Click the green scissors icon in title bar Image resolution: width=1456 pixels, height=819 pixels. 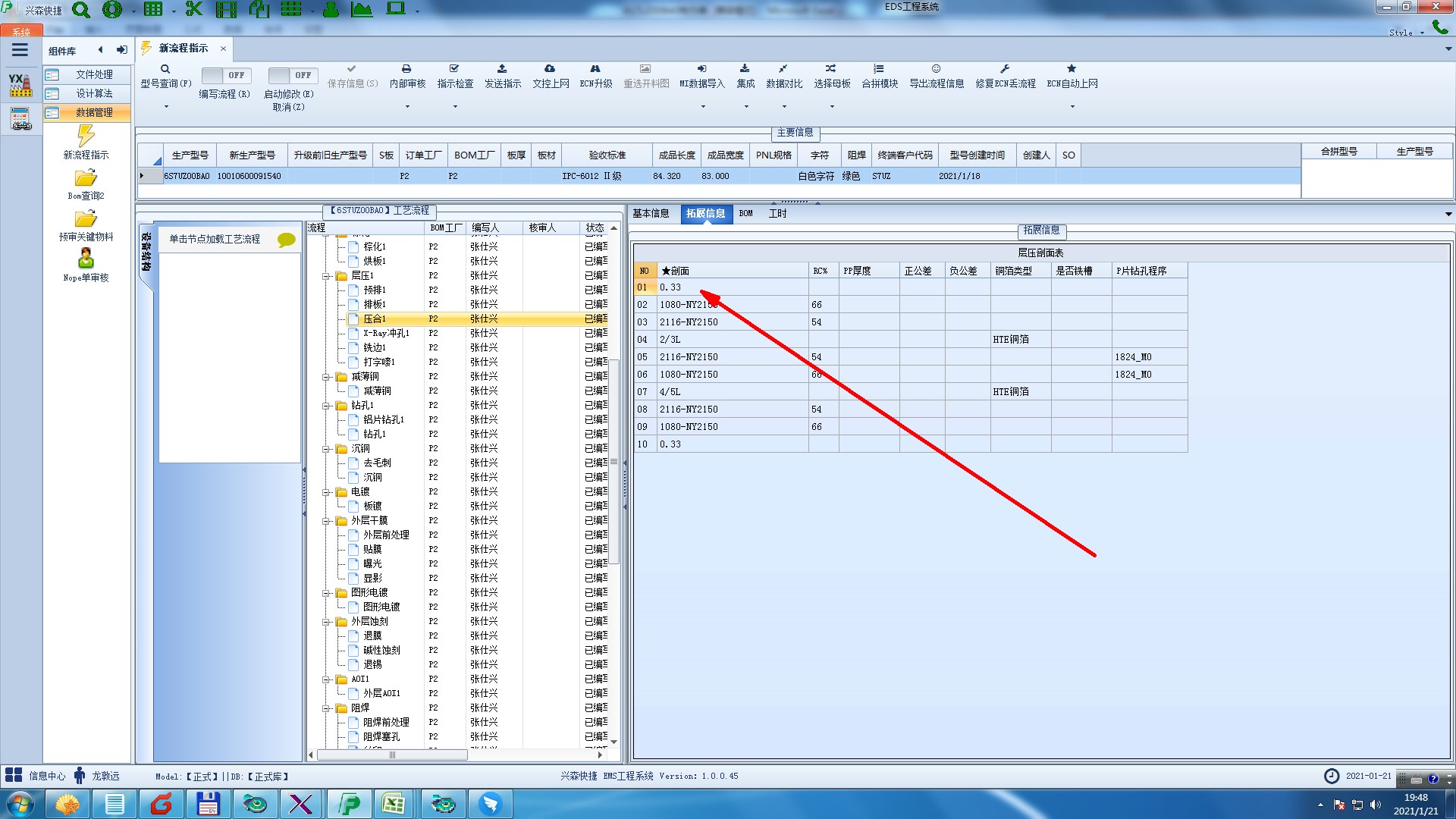tap(194, 9)
